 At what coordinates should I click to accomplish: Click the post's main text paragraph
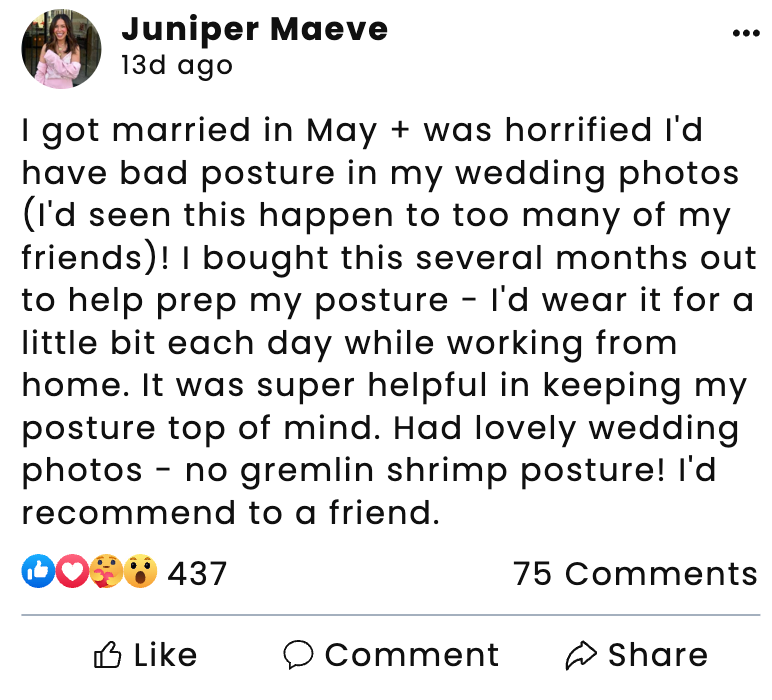pos(386,322)
